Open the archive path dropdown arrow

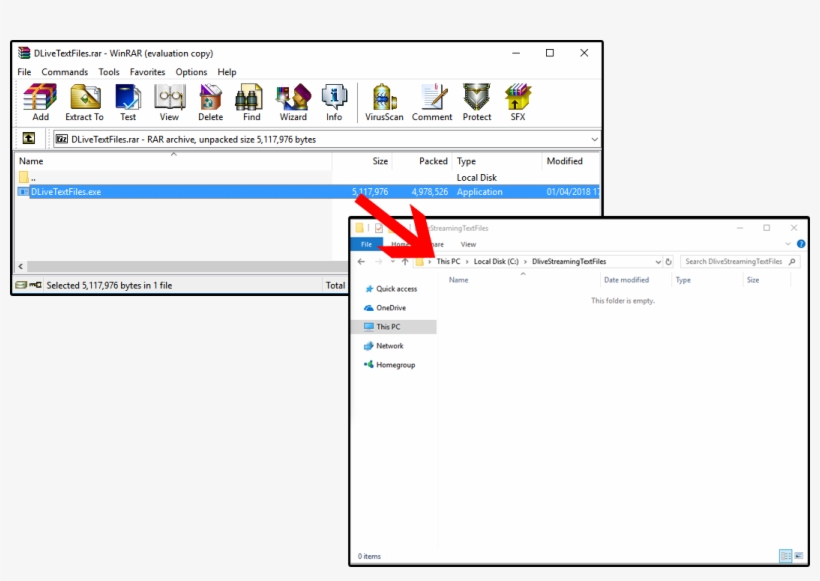(594, 138)
